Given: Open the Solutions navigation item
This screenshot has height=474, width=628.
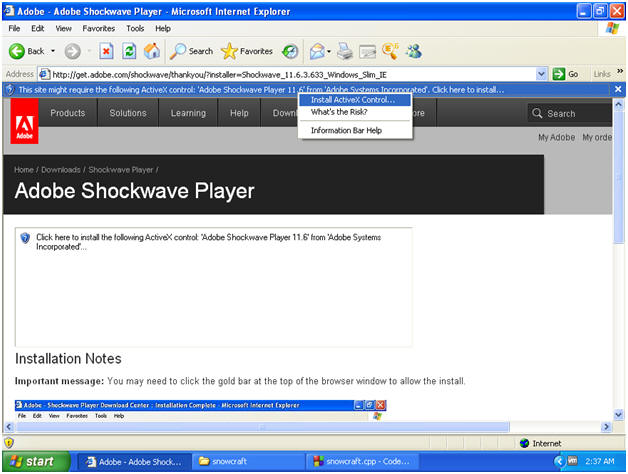Looking at the screenshot, I should (128, 113).
